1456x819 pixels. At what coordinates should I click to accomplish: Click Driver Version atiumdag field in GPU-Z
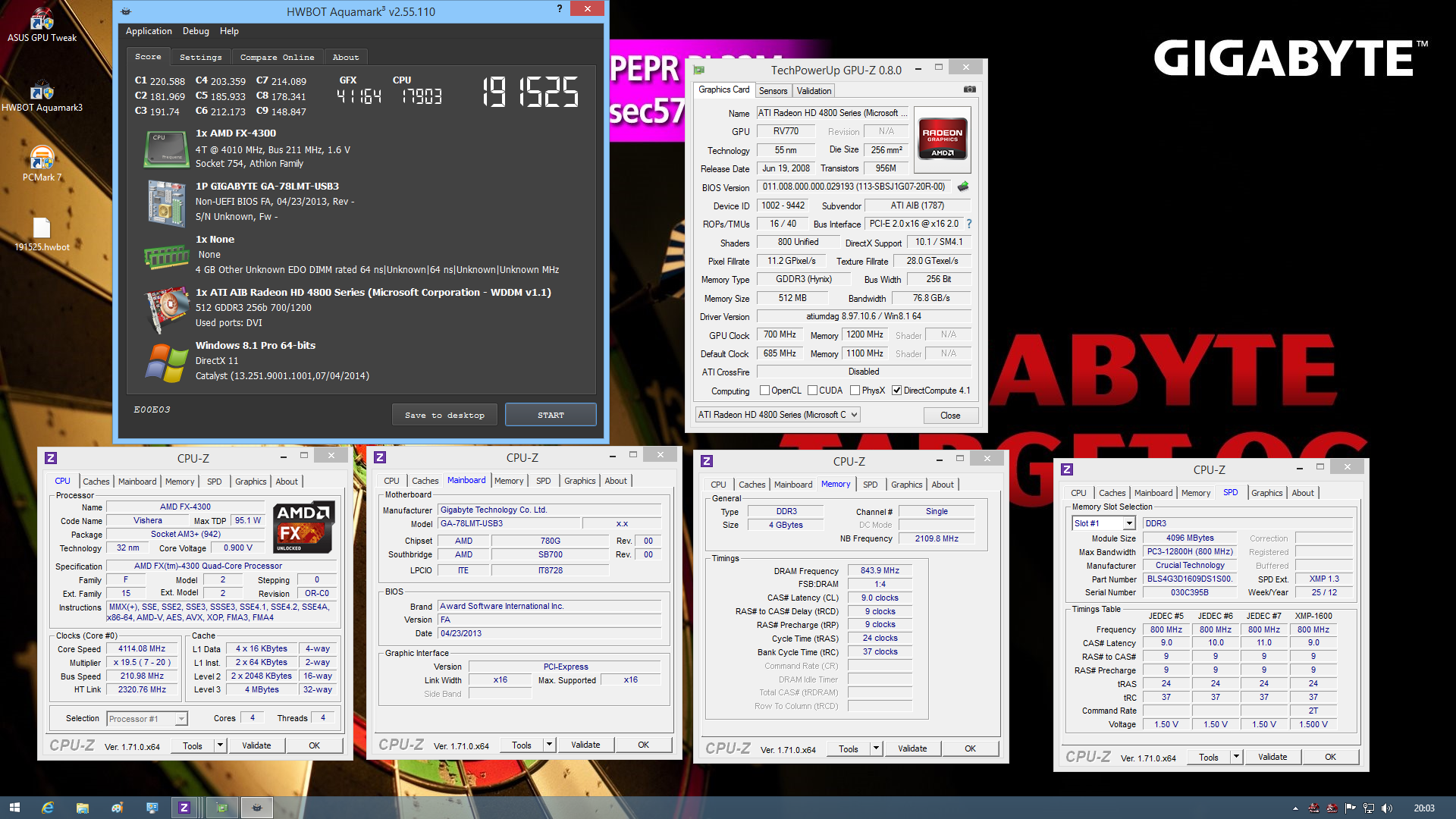coord(864,316)
